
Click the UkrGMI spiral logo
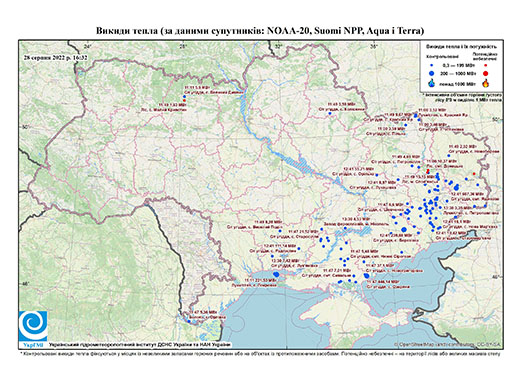(x=33, y=326)
